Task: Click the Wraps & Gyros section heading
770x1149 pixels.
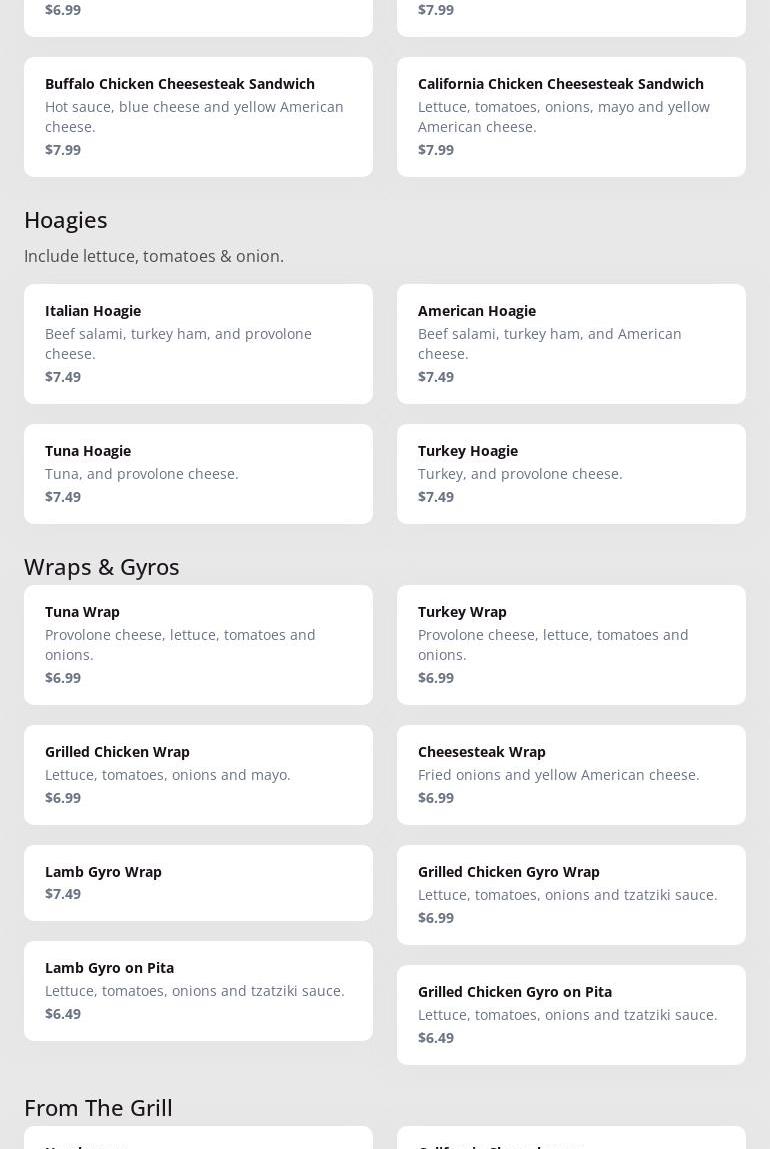Action: click(102, 567)
